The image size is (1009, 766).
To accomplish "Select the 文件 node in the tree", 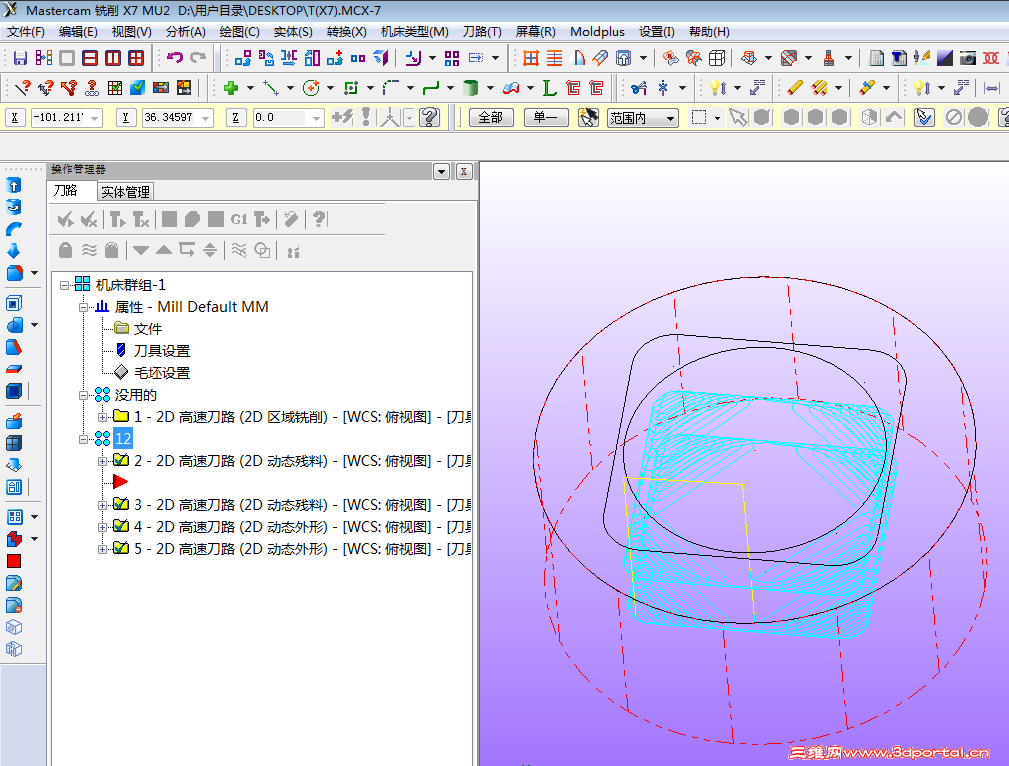I will click(x=148, y=329).
